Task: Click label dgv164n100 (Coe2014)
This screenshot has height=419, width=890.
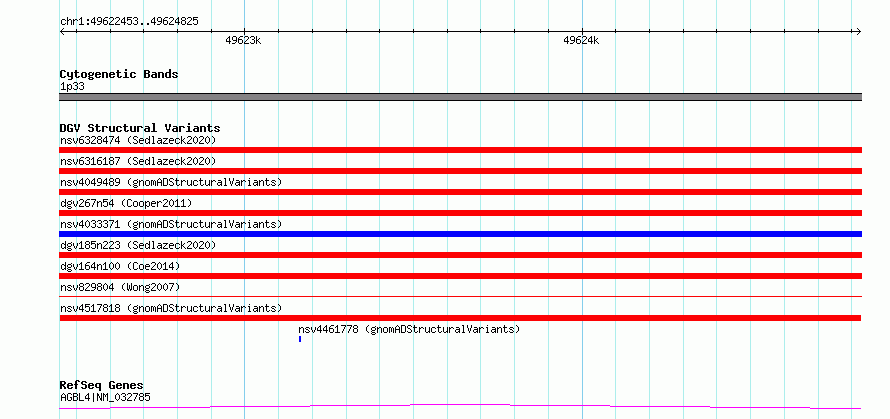Action: (120, 266)
